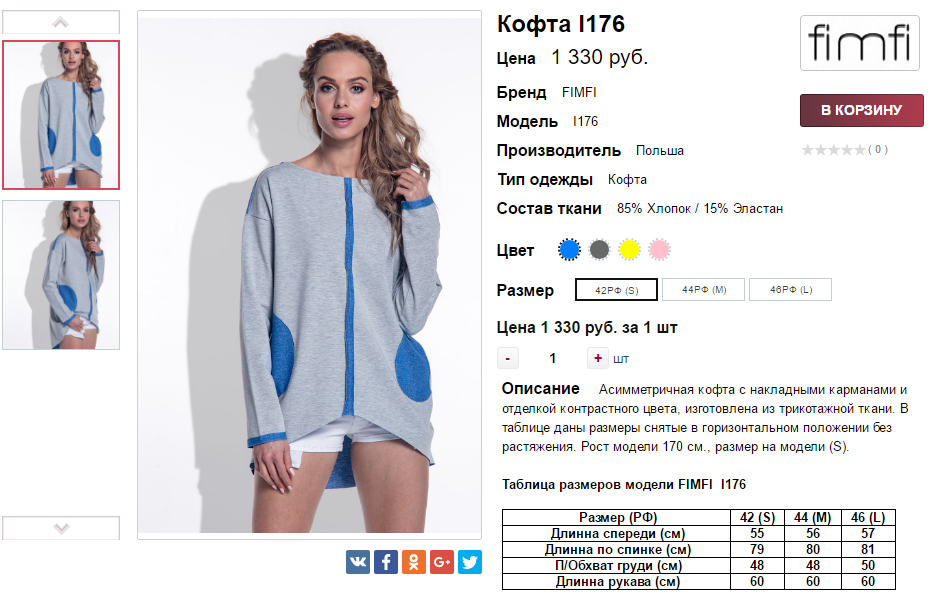Viewport: 938px width, 600px height.
Task: Show previous thumbnails with up chevron
Action: point(60,22)
